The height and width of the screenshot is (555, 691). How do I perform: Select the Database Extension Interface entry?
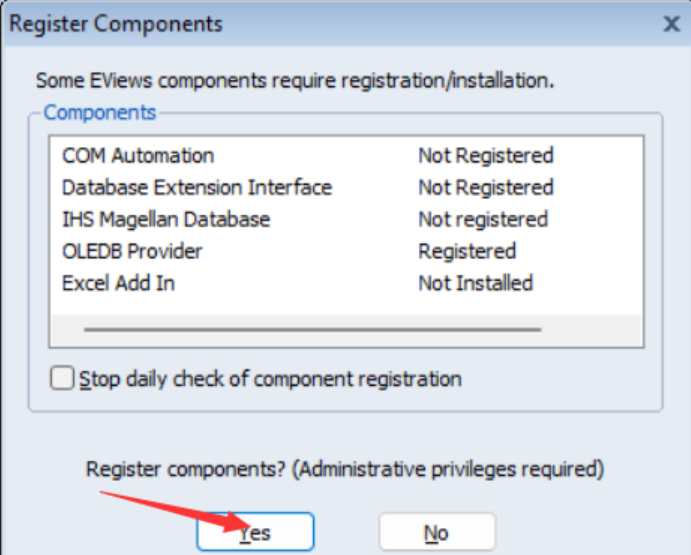pos(197,187)
